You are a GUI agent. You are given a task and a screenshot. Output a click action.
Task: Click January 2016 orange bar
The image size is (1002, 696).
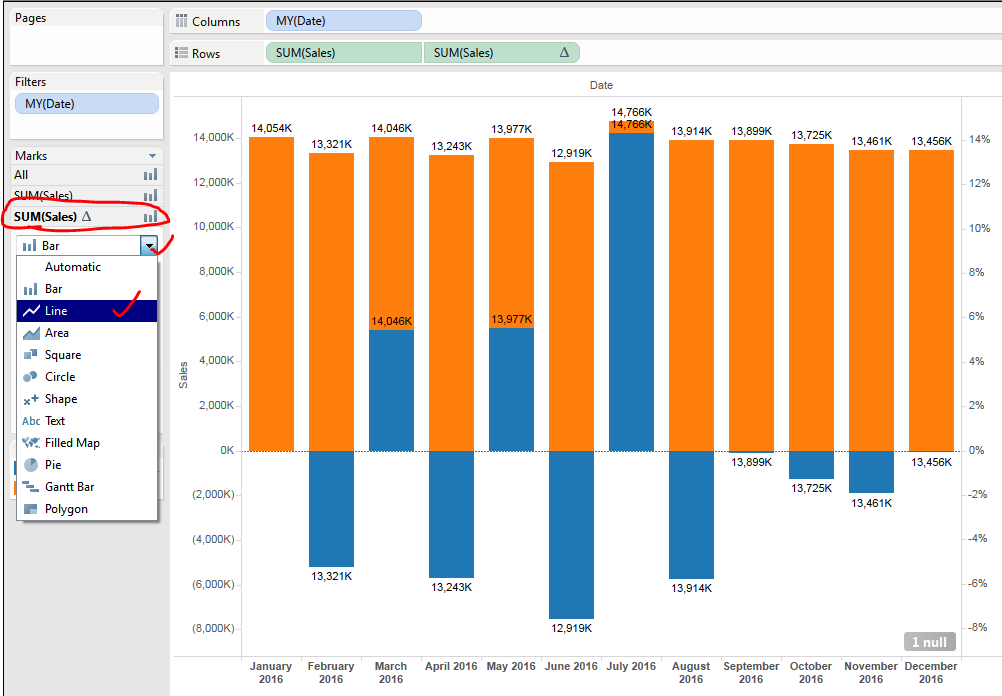click(x=271, y=294)
